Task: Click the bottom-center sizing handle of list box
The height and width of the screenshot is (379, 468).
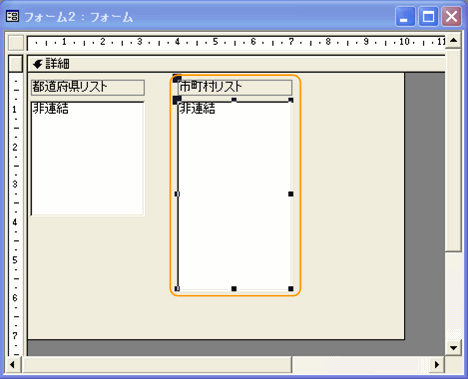Action: pos(234,289)
